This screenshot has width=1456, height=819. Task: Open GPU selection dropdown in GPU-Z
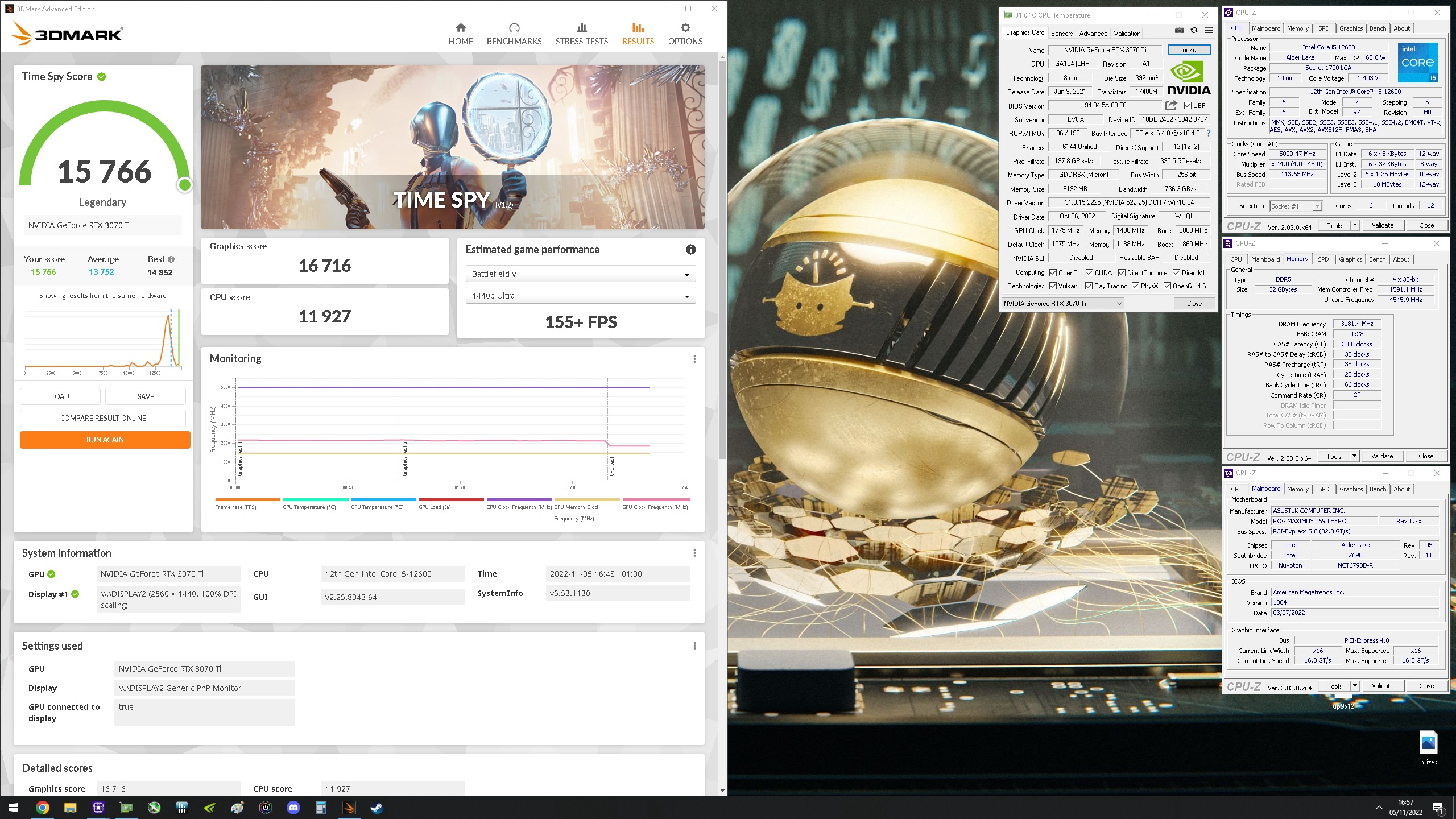[x=1062, y=304]
